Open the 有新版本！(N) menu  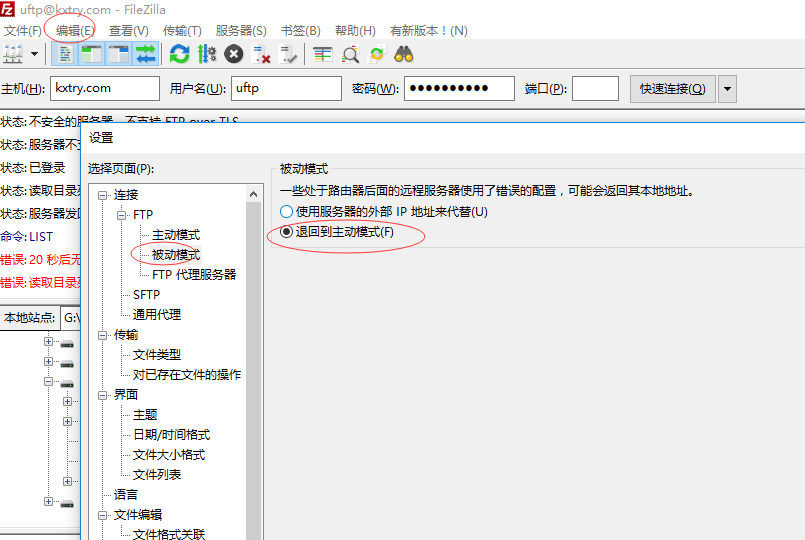(x=429, y=31)
